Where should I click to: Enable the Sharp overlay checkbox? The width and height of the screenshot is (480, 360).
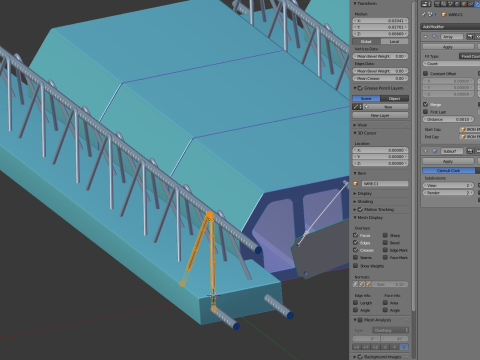[385, 235]
